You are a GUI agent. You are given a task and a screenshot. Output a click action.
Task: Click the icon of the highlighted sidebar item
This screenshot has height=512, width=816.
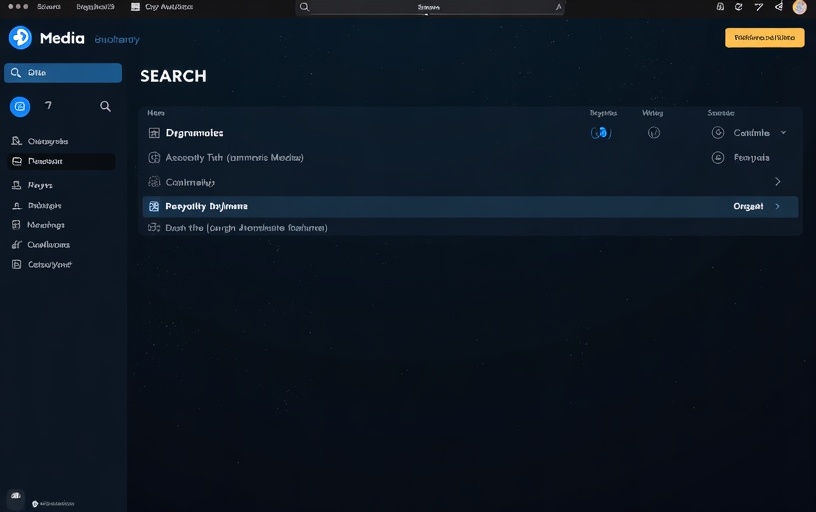click(17, 161)
